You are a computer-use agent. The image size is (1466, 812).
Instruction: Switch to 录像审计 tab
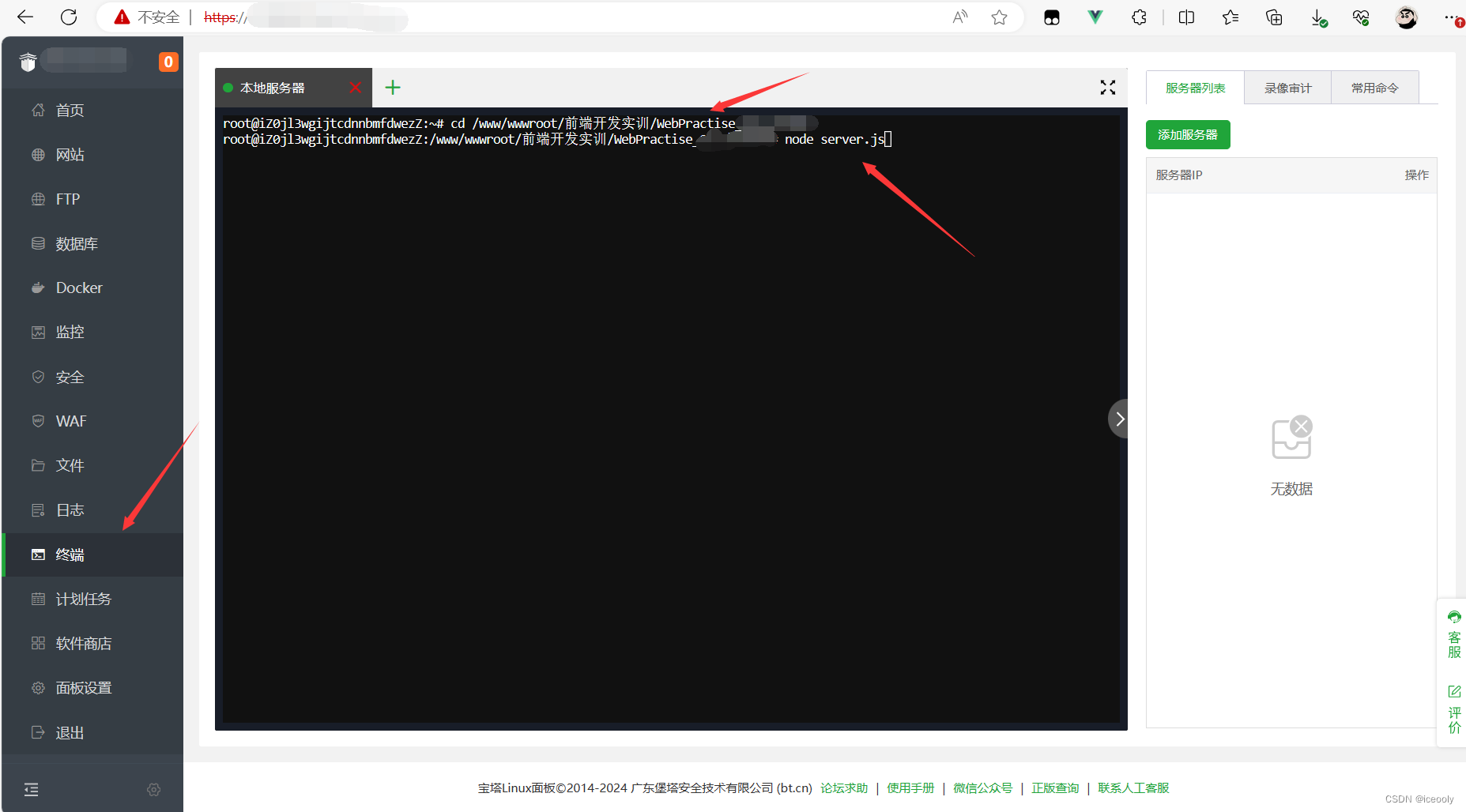click(x=1287, y=88)
